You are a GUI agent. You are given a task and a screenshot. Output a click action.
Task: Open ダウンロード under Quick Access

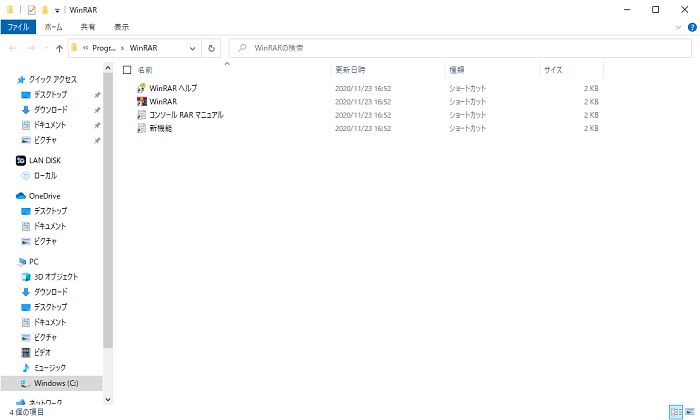(50, 110)
